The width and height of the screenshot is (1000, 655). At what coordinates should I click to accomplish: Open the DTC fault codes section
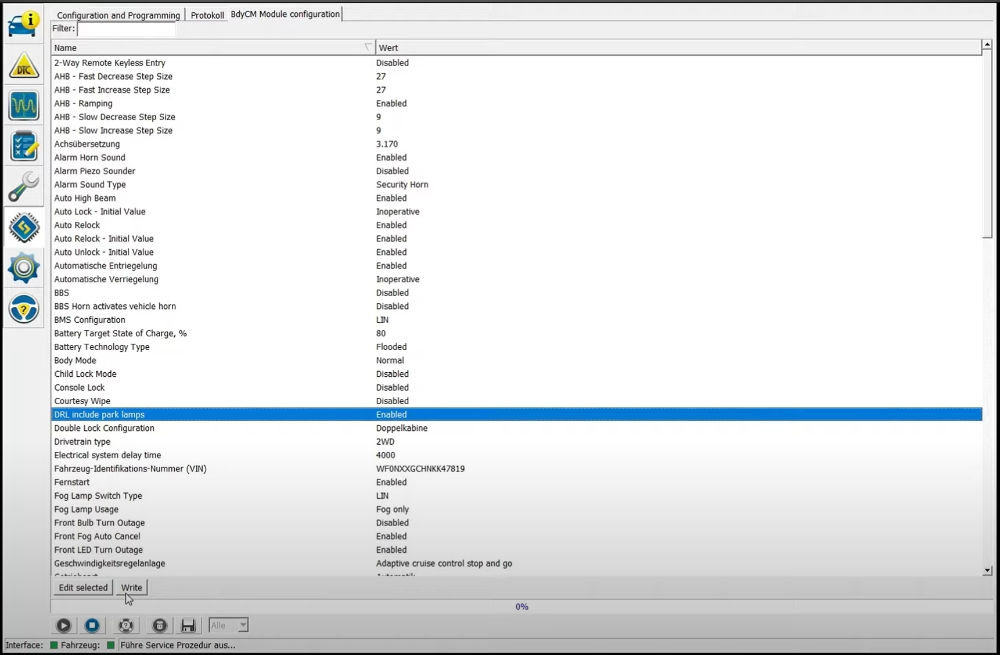coord(23,65)
